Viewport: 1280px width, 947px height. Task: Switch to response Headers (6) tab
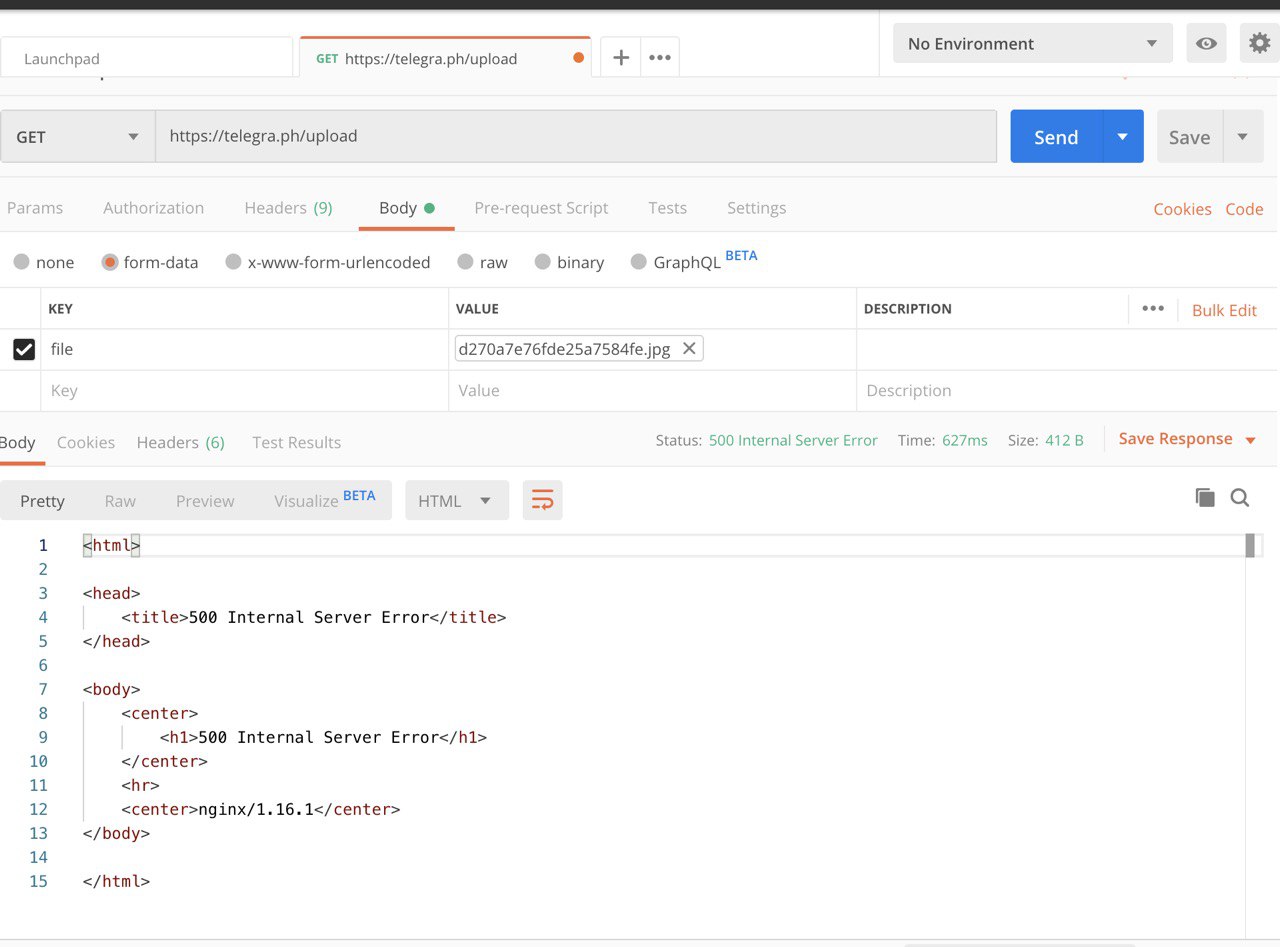point(181,442)
